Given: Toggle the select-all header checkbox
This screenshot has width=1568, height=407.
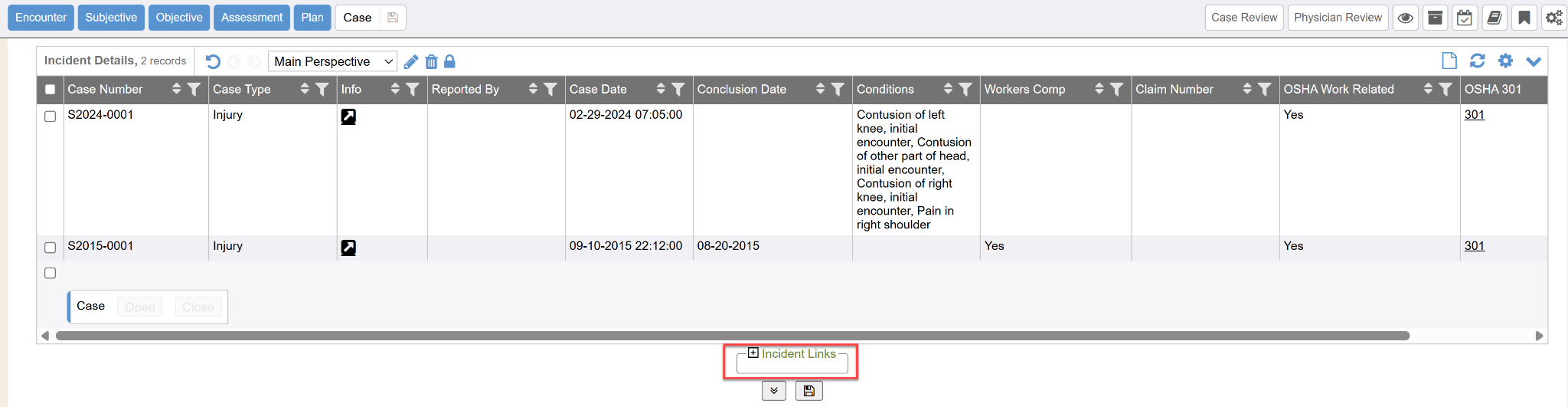Looking at the screenshot, I should pyautogui.click(x=51, y=90).
